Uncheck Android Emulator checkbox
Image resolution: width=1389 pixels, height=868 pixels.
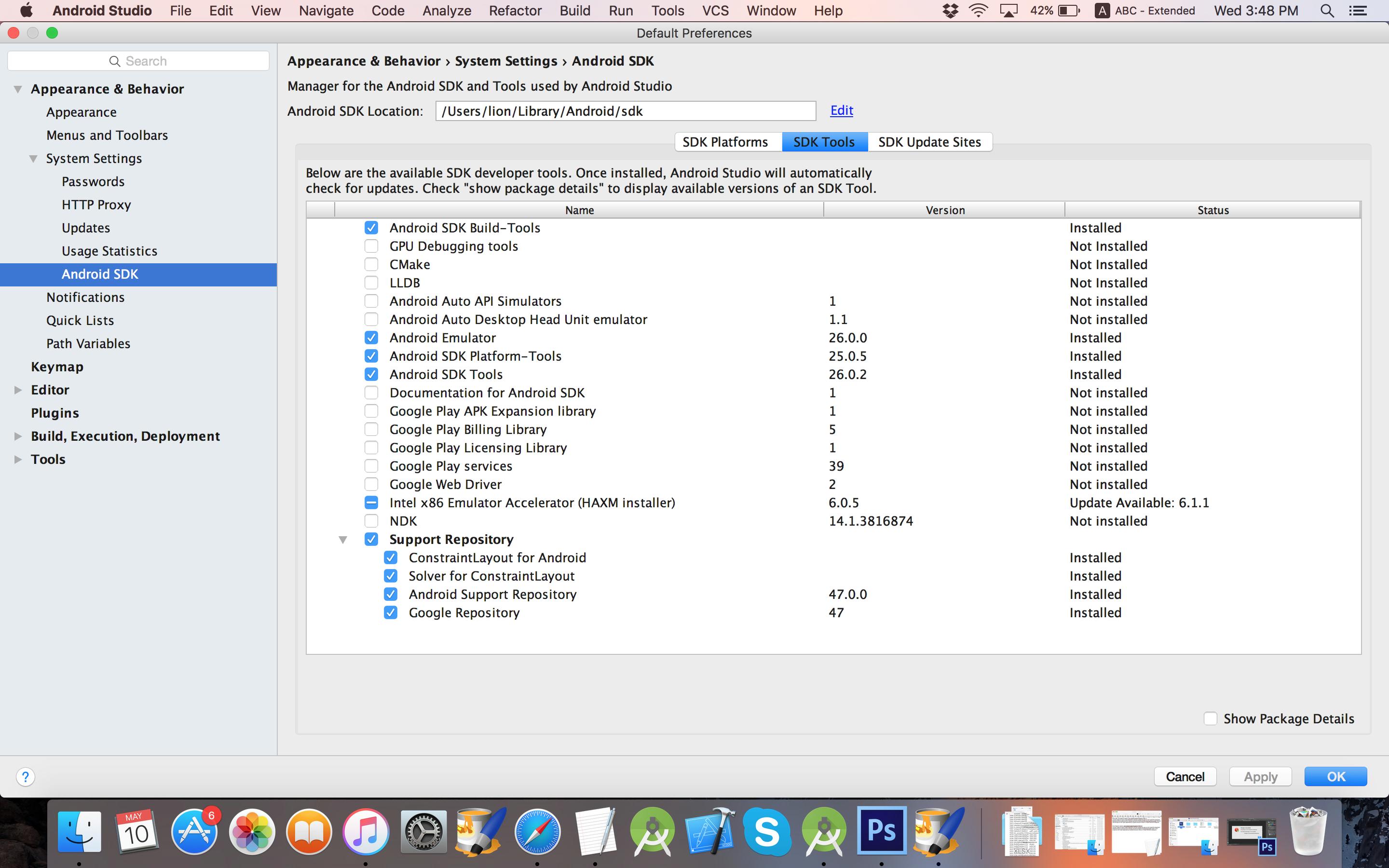(x=371, y=338)
